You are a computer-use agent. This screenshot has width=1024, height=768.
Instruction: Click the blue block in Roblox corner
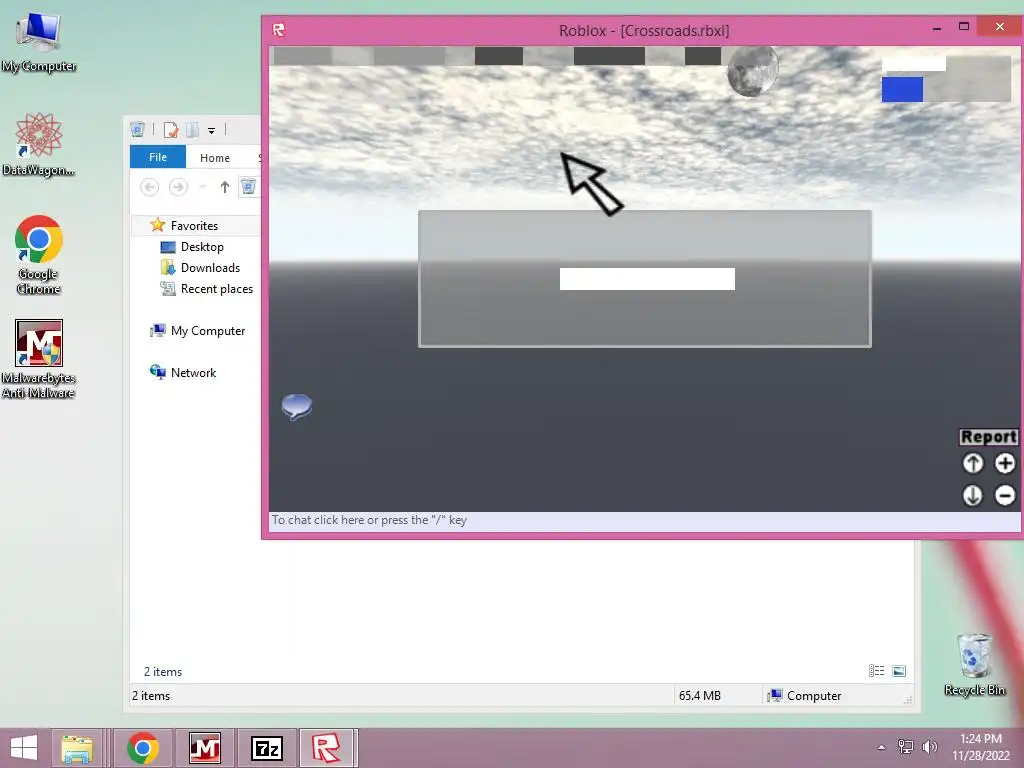point(903,89)
